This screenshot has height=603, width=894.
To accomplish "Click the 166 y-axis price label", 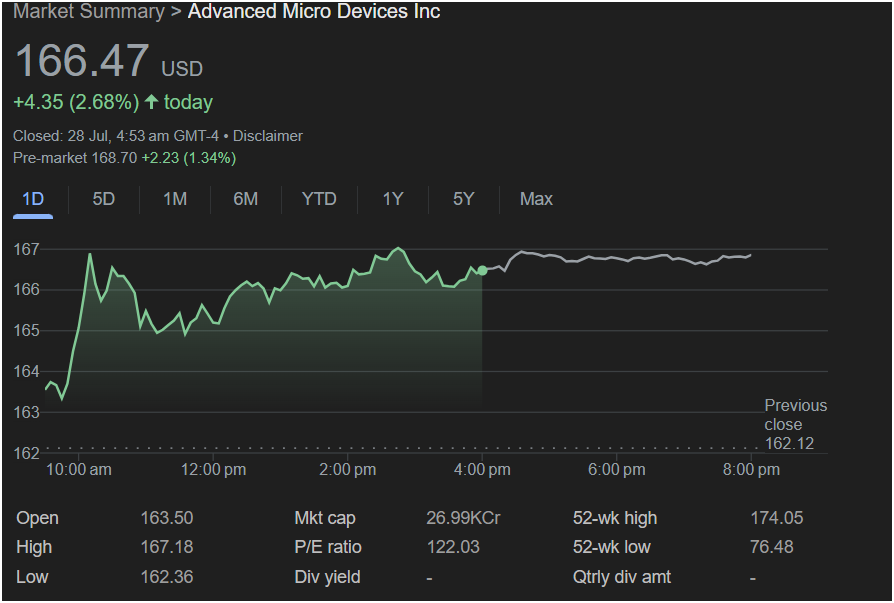I will 27,290.
